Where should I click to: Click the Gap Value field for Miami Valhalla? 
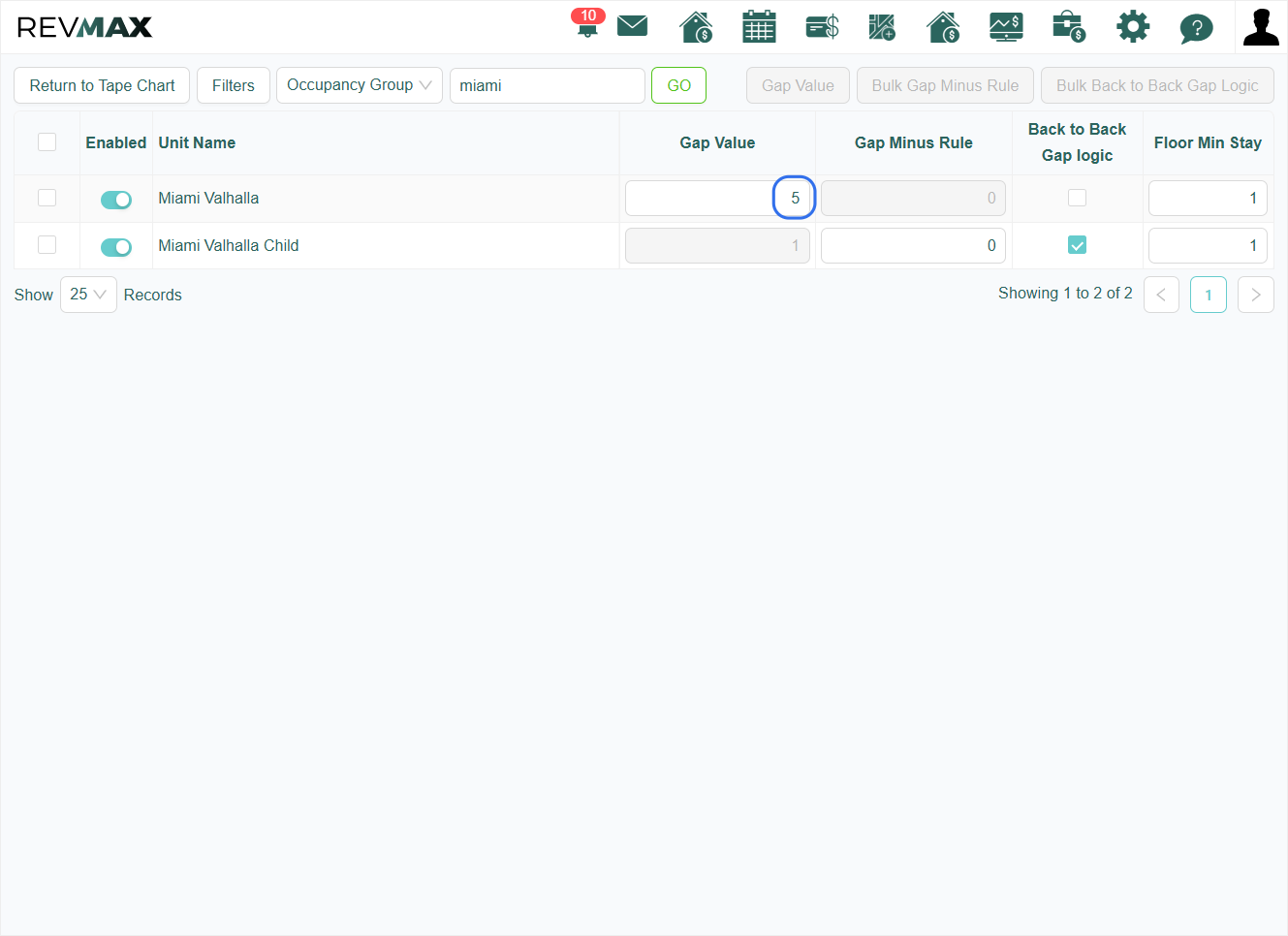717,198
